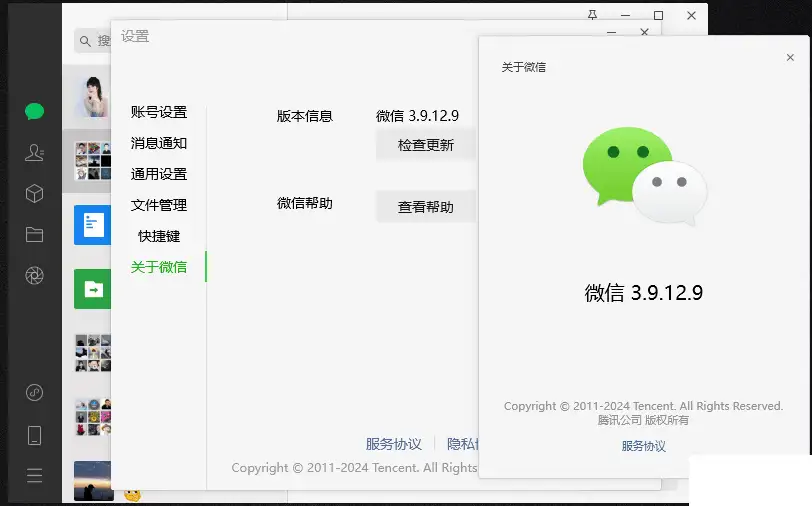Open the Contacts icon in sidebar

click(34, 152)
